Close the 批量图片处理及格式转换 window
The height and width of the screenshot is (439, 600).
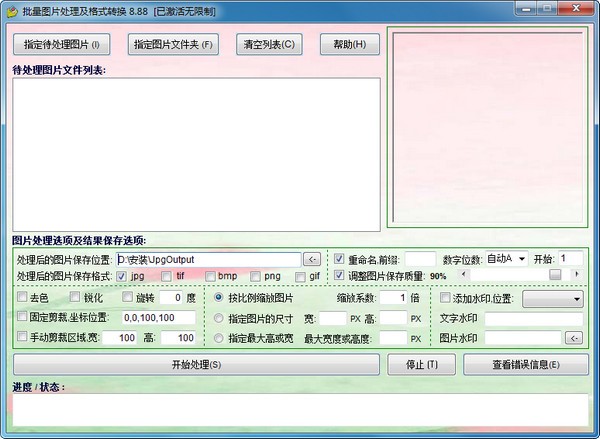point(576,8)
